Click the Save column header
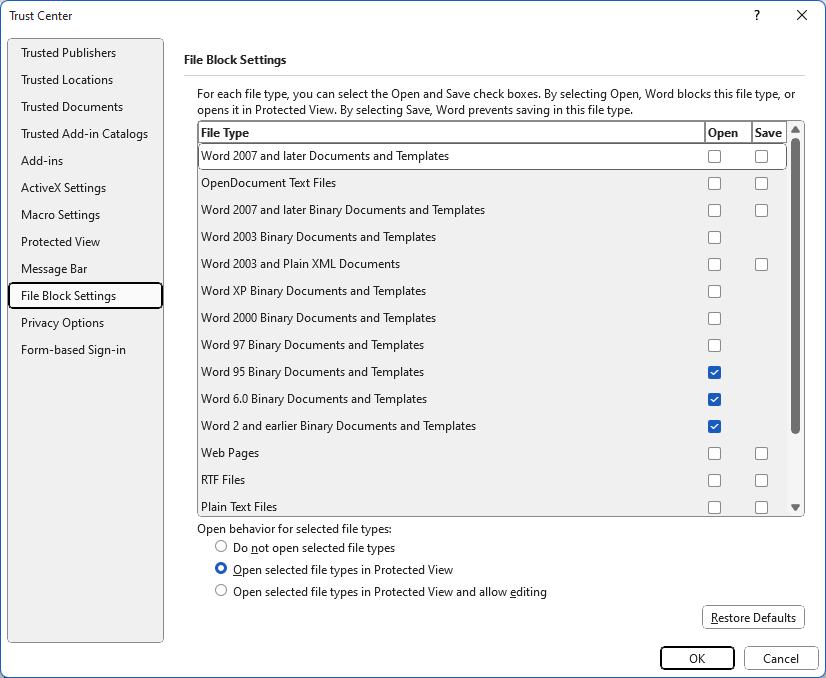 (769, 133)
